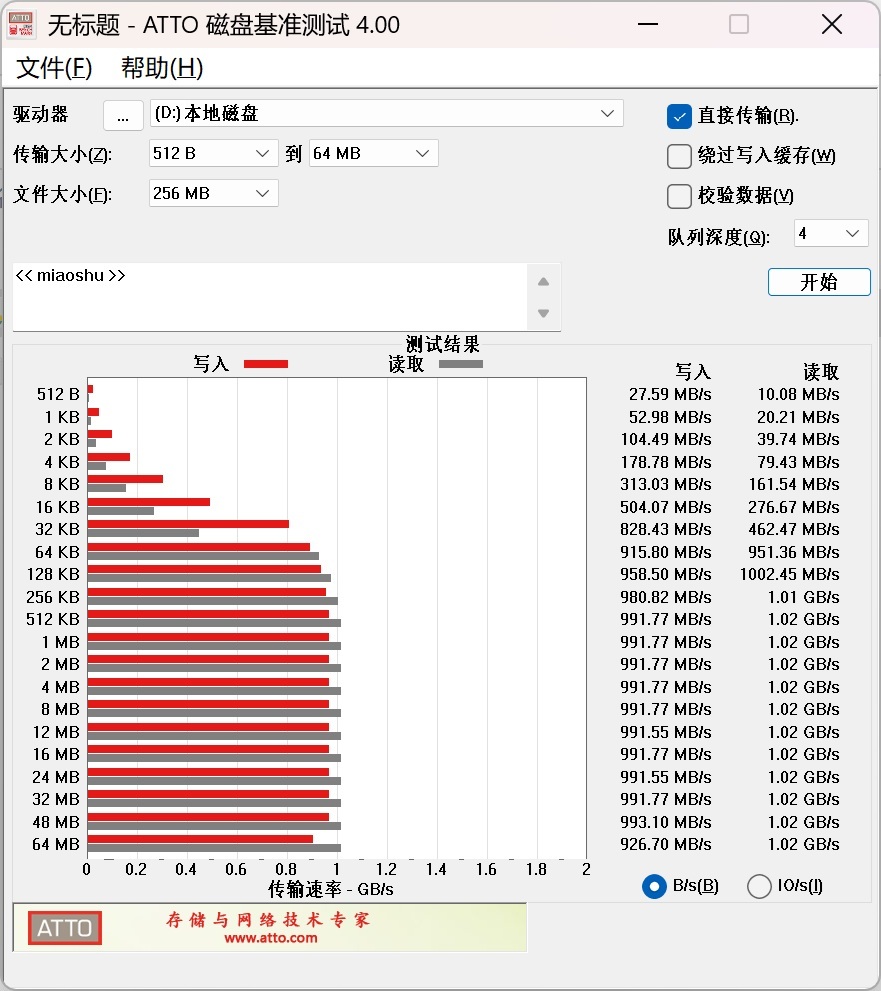The image size is (881, 991).
Task: Click the 828.43 MB/s write value
Action: (x=665, y=530)
